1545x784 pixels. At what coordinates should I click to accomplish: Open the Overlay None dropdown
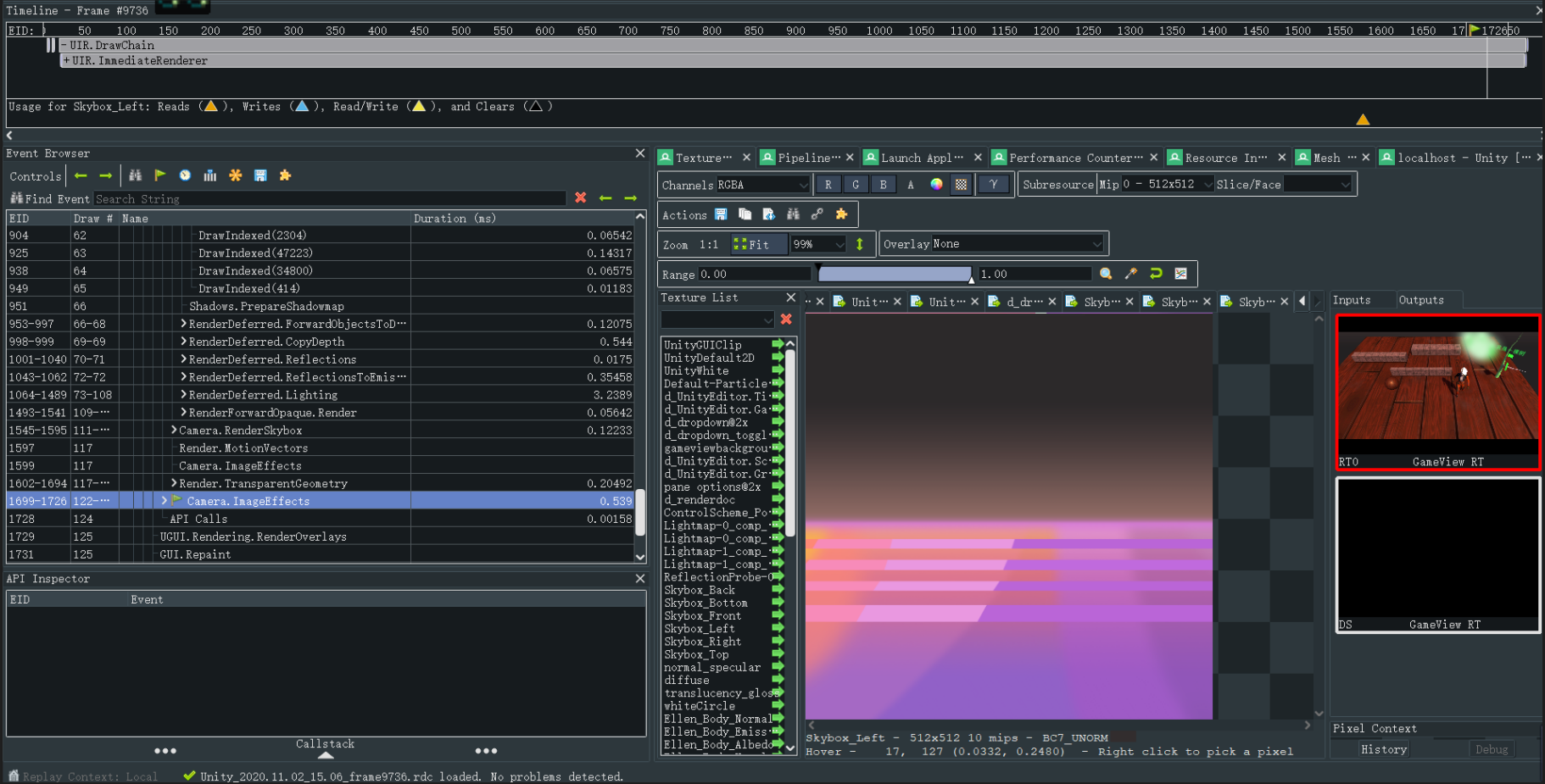(x=1018, y=244)
